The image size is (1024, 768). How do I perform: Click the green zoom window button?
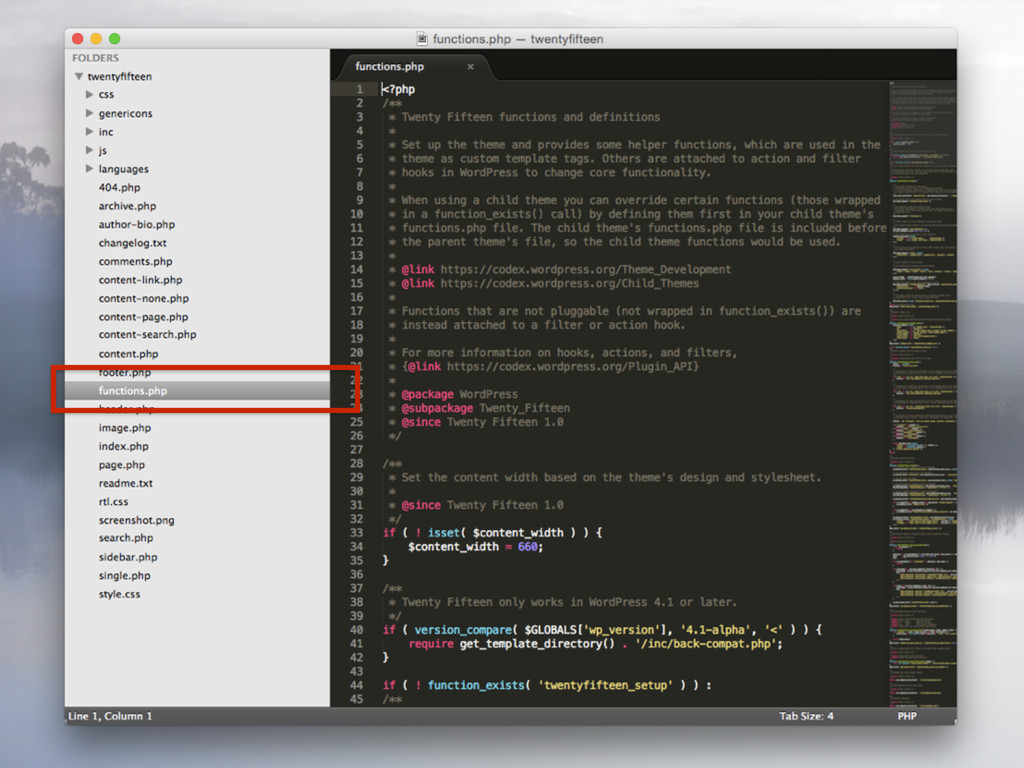pyautogui.click(x=114, y=39)
